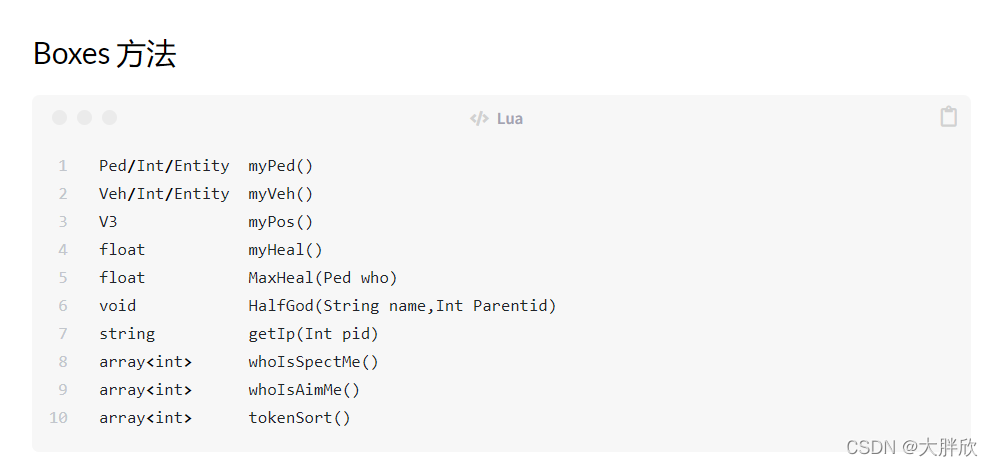Click the myPos() function text

tap(281, 222)
